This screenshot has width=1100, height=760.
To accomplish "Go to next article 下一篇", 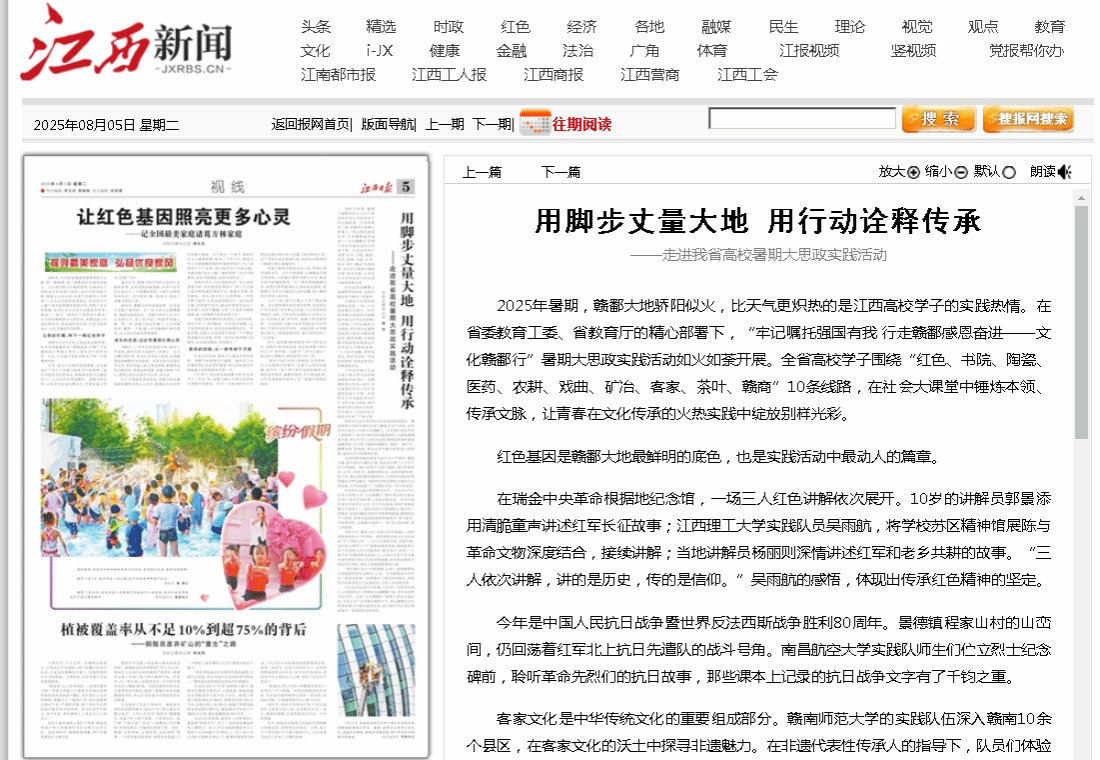I will [x=561, y=172].
